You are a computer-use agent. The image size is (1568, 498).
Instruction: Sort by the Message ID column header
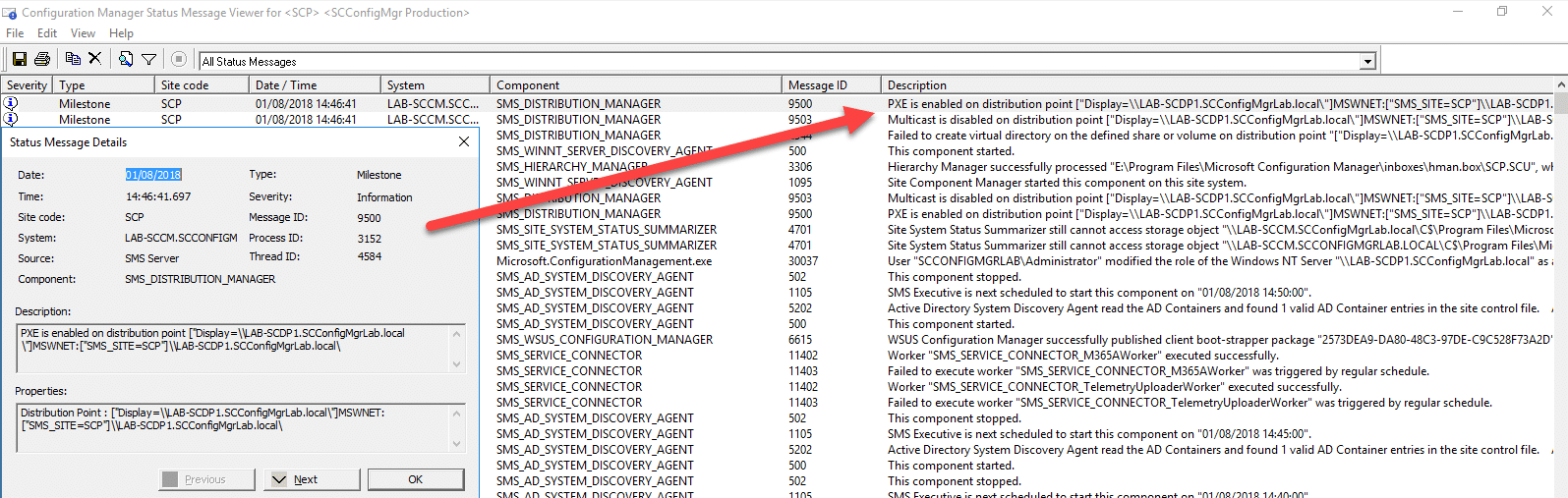(x=831, y=85)
